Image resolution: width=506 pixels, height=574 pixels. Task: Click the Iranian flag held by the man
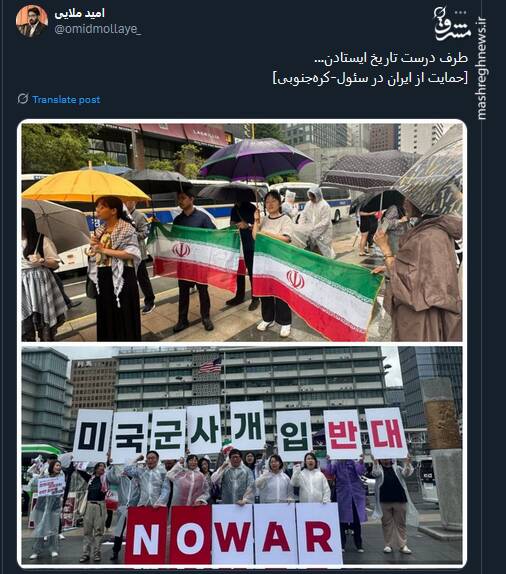(x=195, y=254)
